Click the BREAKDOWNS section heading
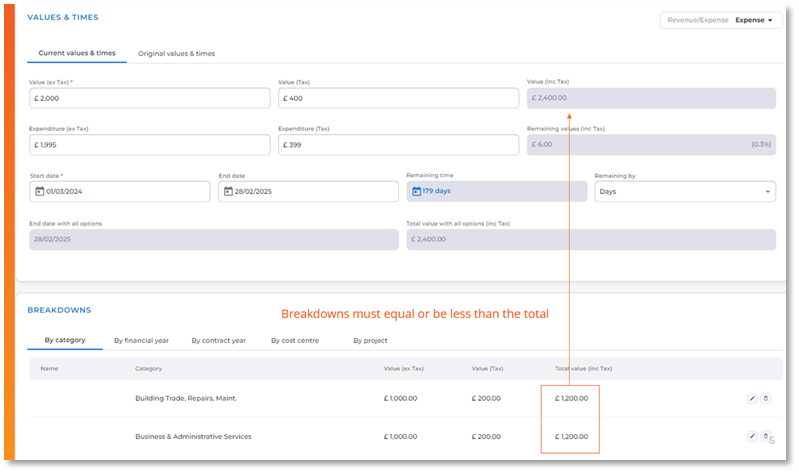 (59, 310)
